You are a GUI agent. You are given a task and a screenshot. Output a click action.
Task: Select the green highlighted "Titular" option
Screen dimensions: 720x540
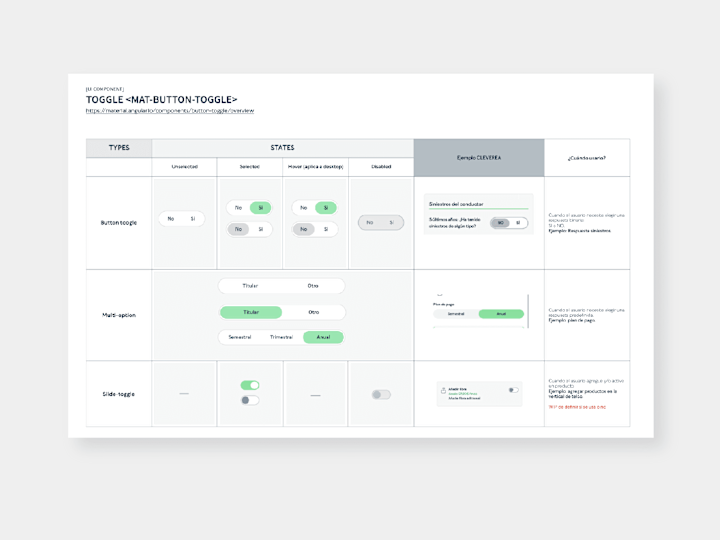(251, 312)
